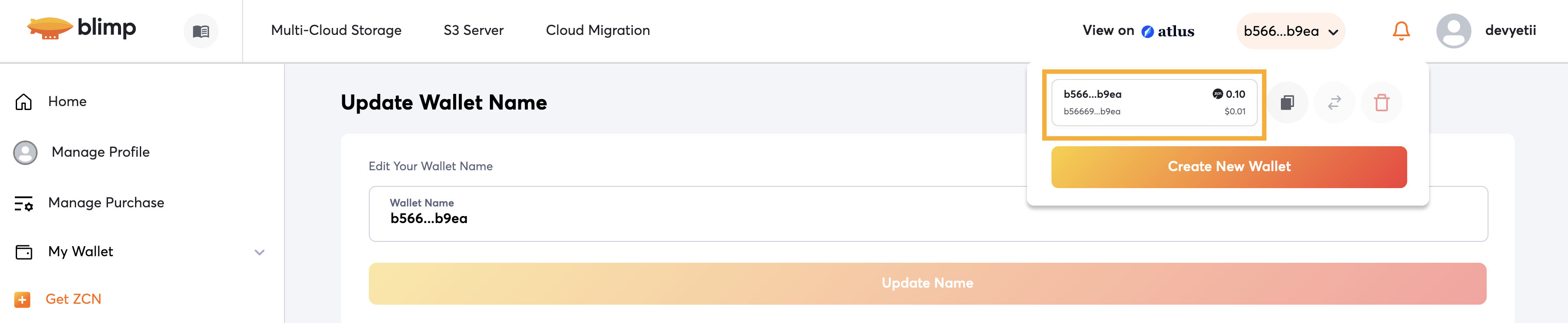
Task: Copy wallet address with copy icon
Action: (1287, 103)
